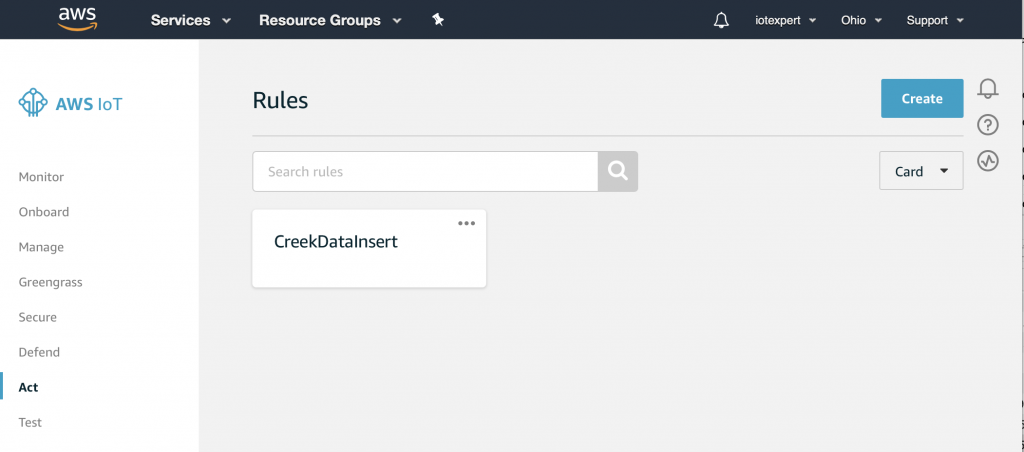1024x452 pixels.
Task: Go to Secure in sidebar
Action: point(37,317)
